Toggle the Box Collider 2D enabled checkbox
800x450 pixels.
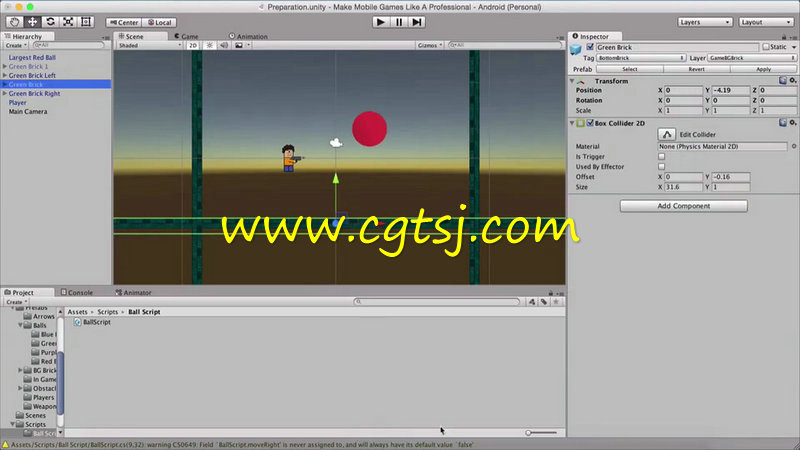point(590,123)
